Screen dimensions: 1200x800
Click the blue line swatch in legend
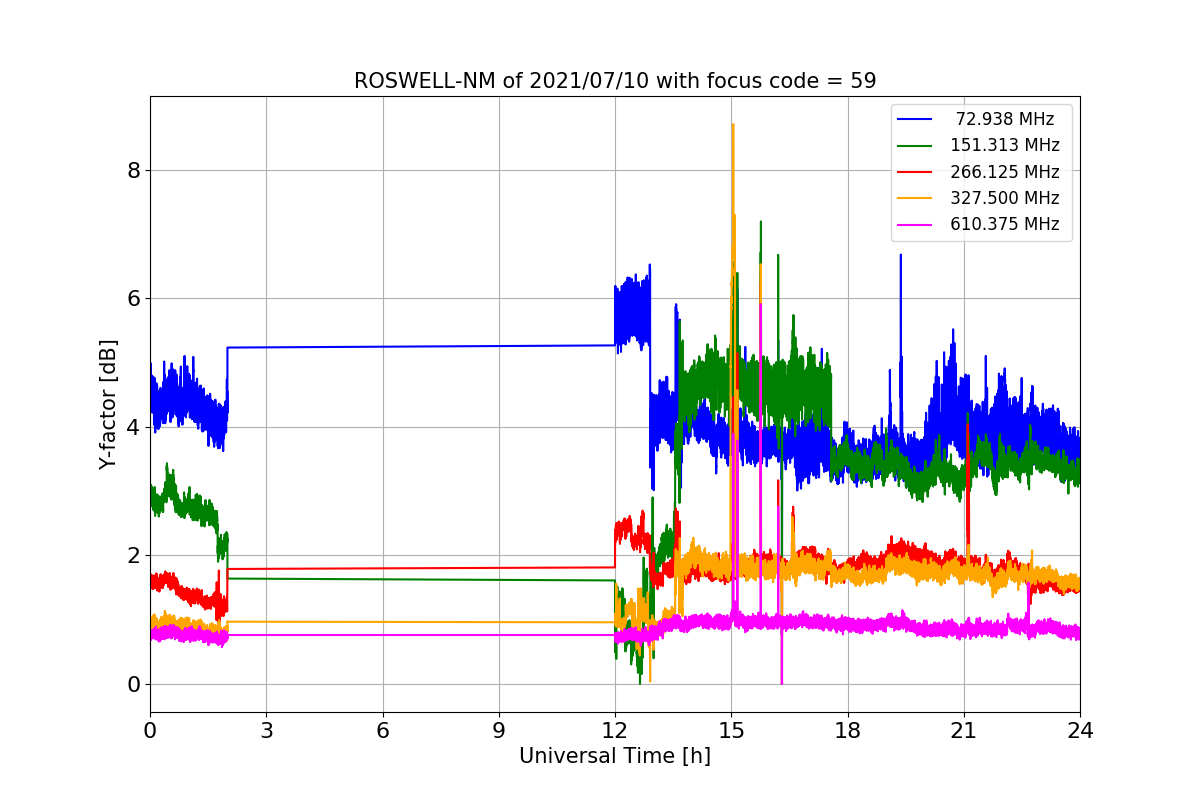915,120
